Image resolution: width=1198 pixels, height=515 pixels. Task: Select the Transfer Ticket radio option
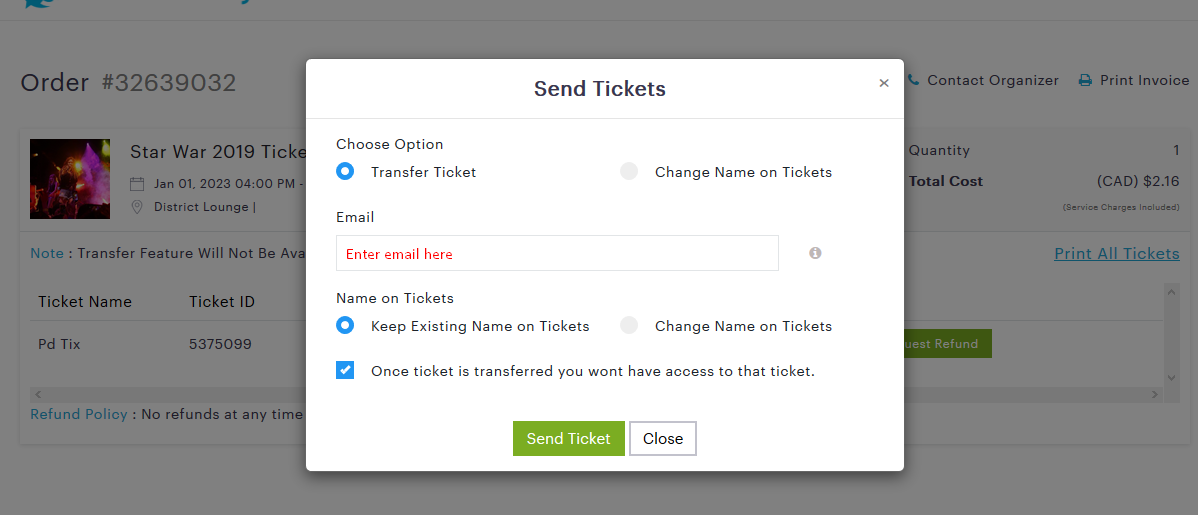pyautogui.click(x=345, y=171)
